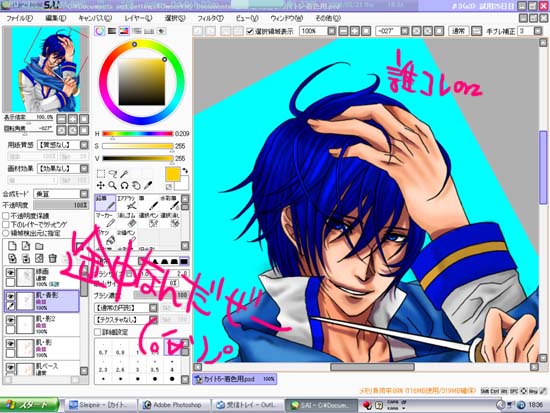Choose the 消しゴム eraser tool
550x413 pixels.
126,220
